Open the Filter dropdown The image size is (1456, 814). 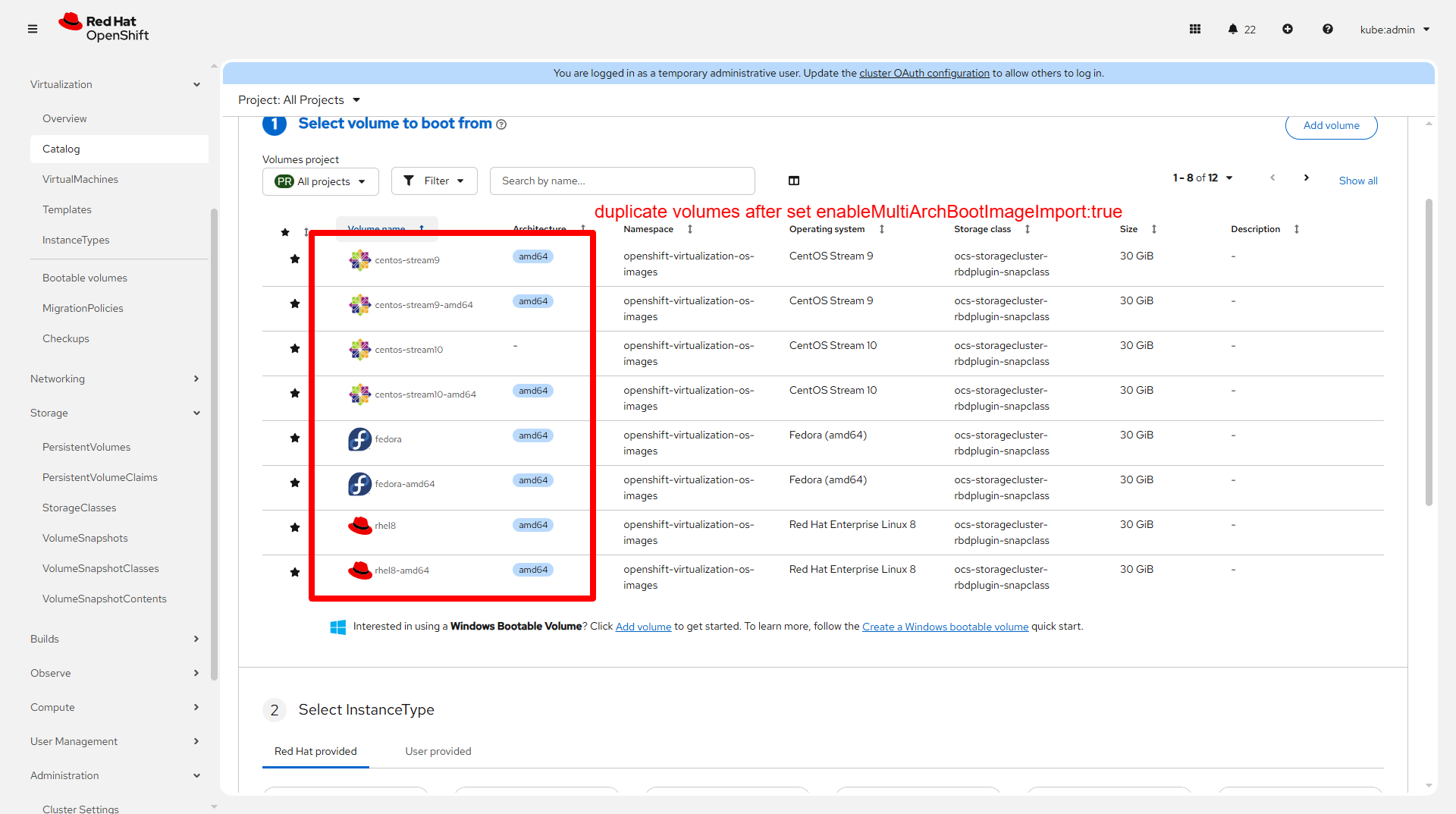coord(434,181)
